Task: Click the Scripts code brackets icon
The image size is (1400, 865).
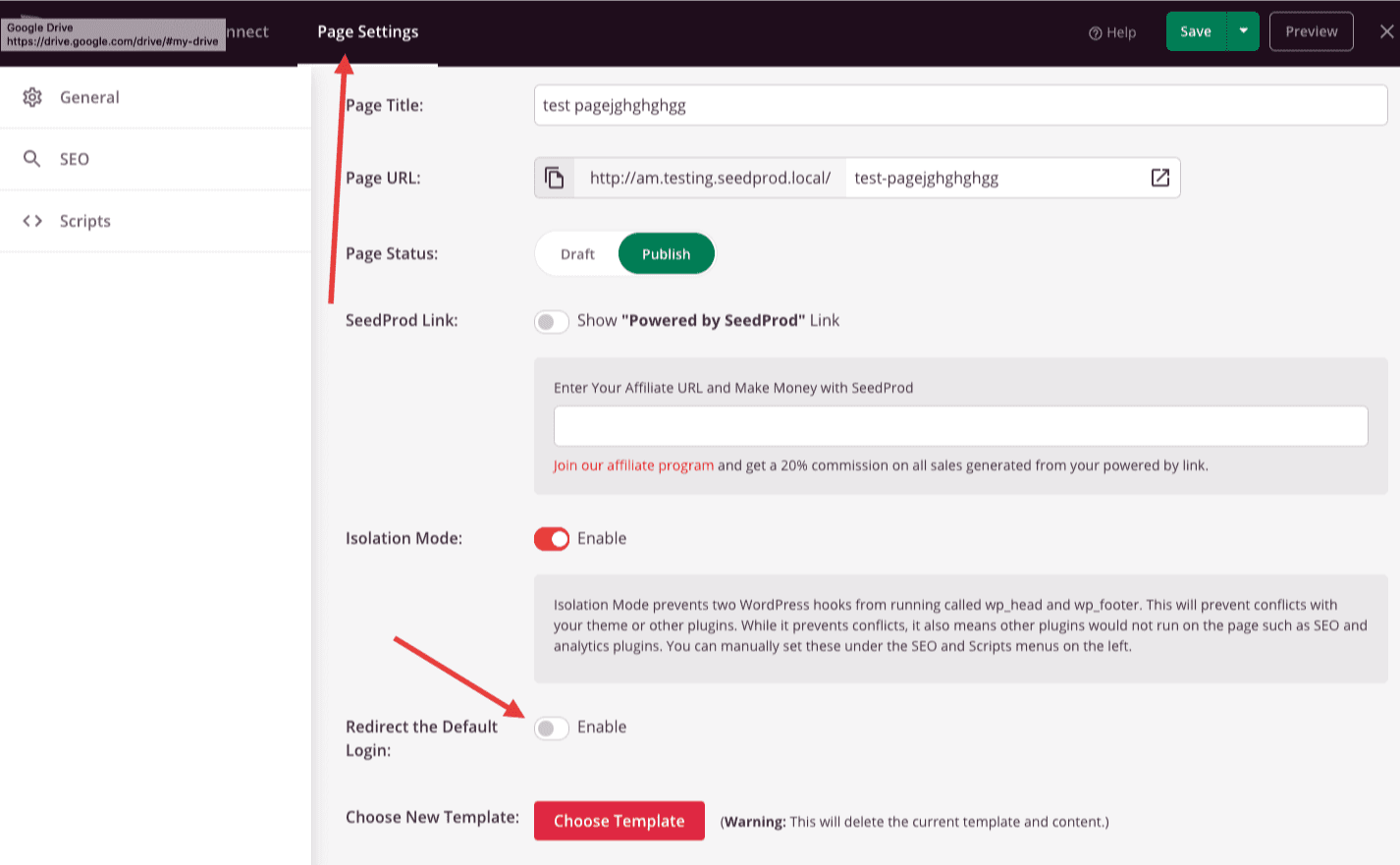Action: [32, 221]
